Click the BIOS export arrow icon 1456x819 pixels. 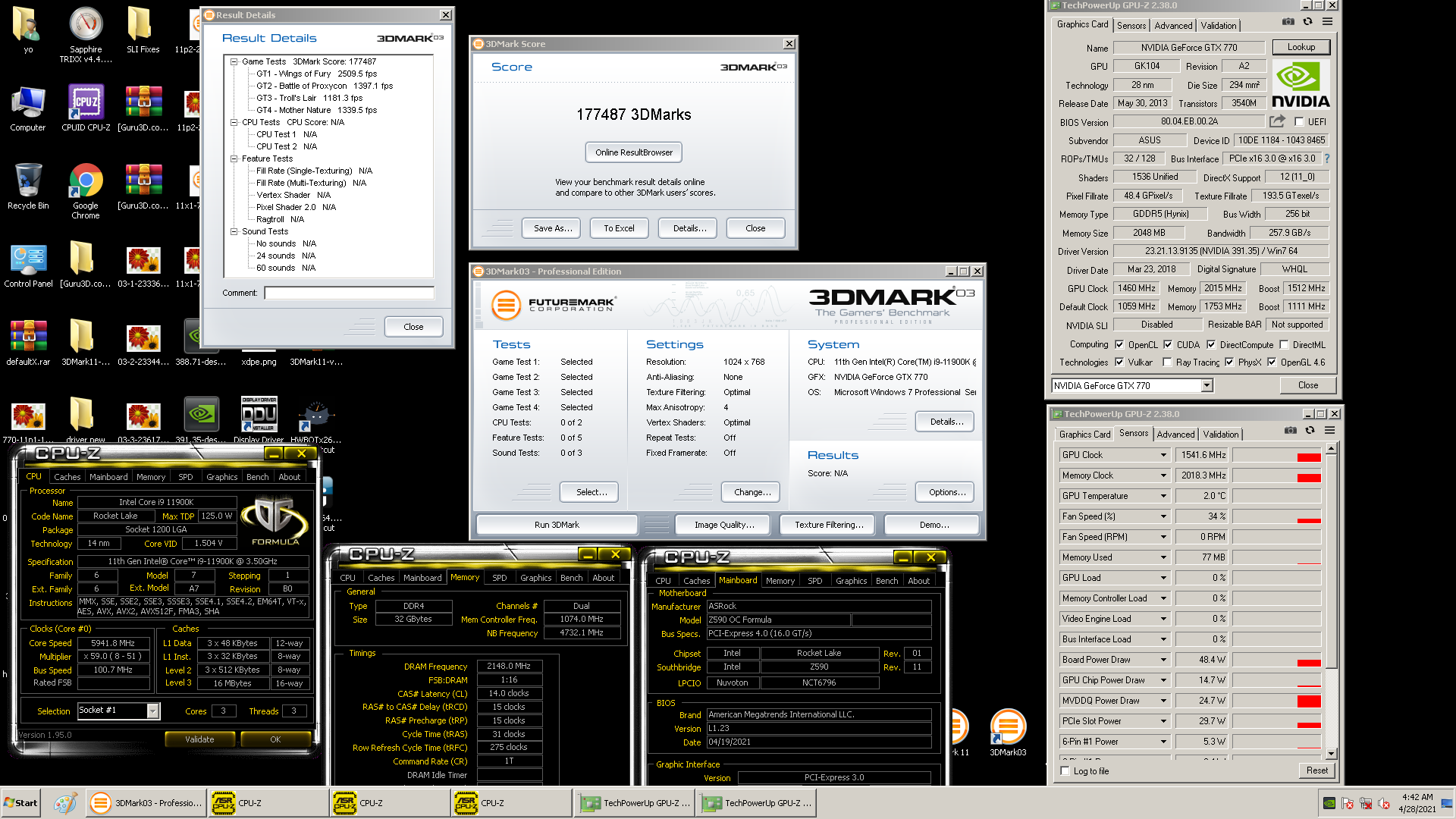click(x=1278, y=121)
